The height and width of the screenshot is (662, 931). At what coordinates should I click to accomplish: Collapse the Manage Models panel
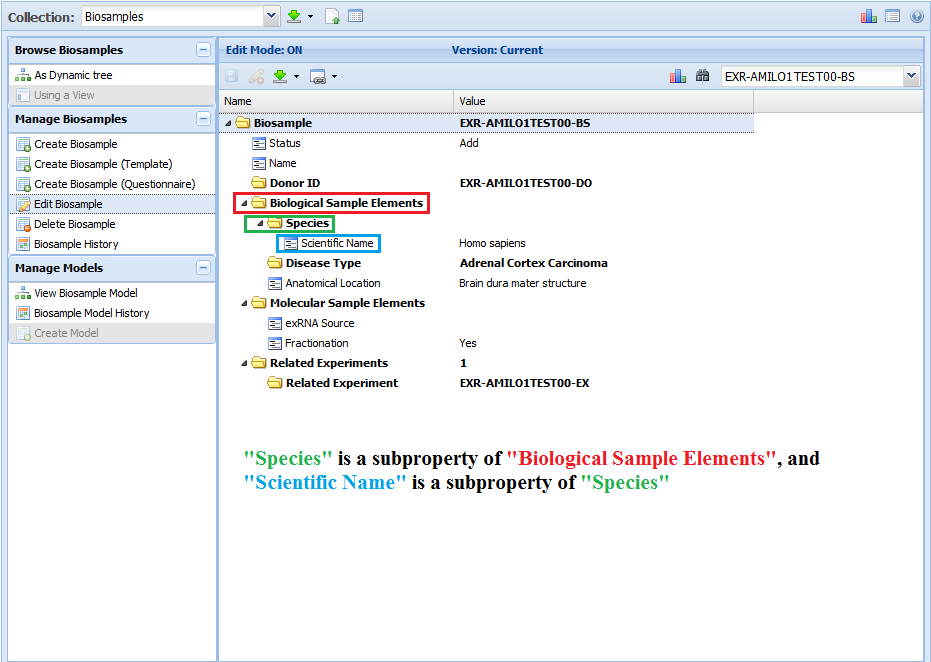coord(203,268)
